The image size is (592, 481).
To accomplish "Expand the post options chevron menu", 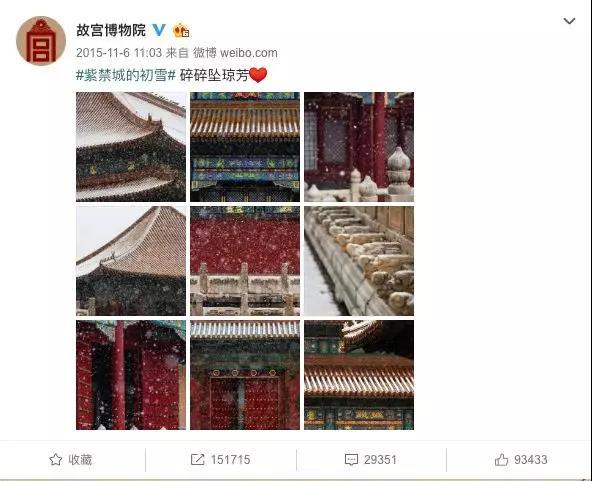I will [569, 21].
